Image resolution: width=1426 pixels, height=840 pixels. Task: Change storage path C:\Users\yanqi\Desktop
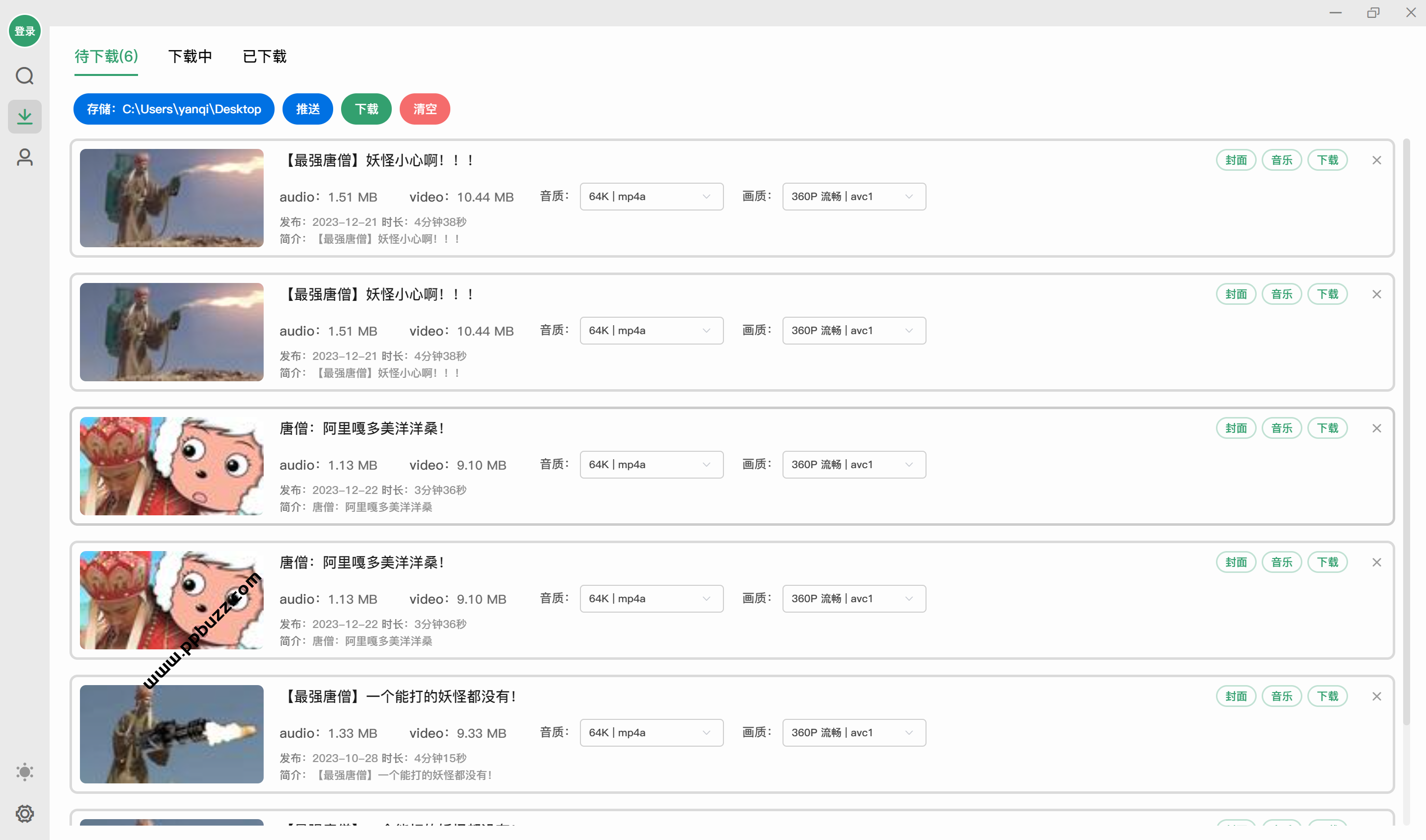(x=174, y=109)
